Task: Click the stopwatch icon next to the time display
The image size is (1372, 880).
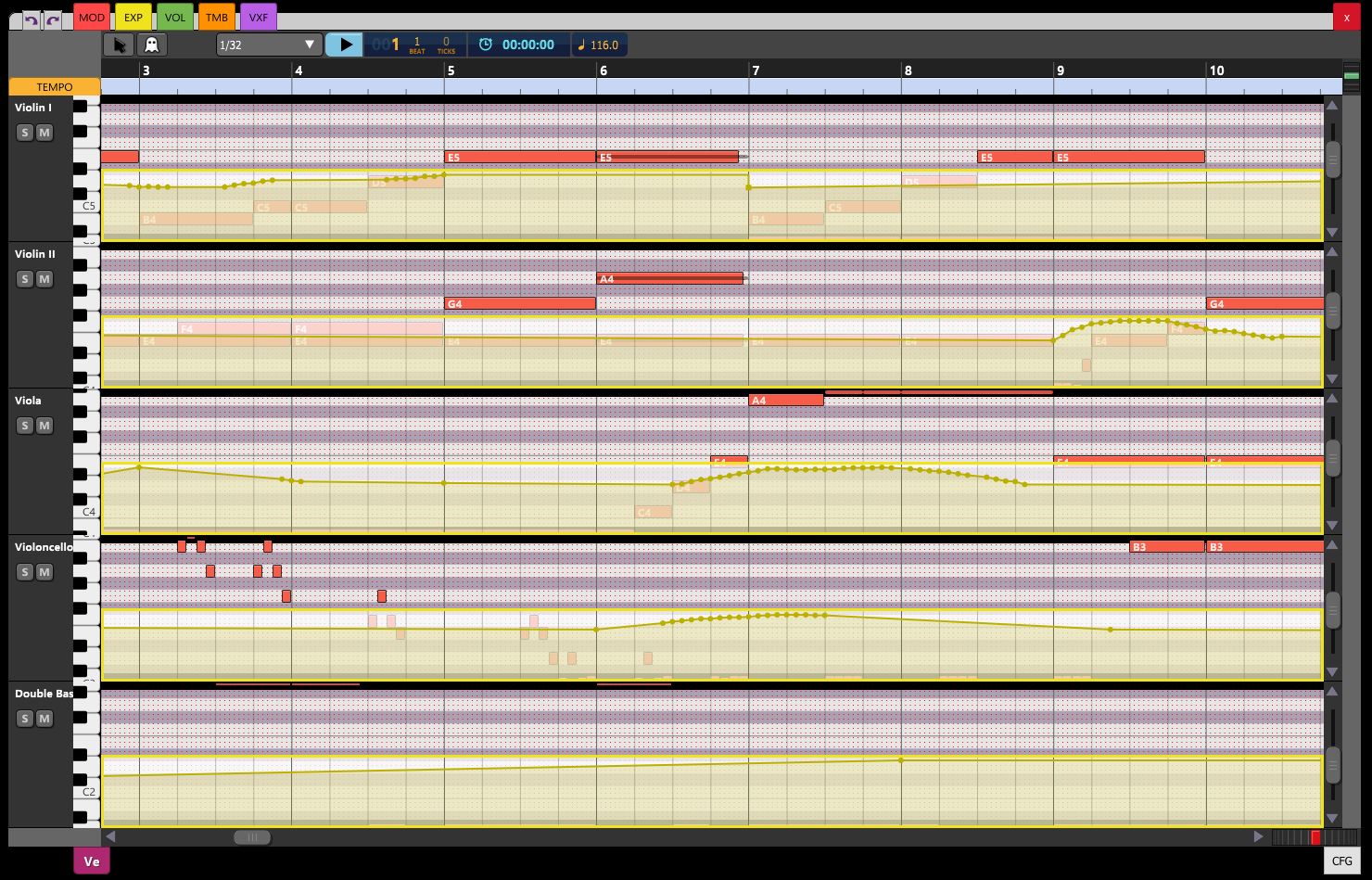Action: pos(487,44)
